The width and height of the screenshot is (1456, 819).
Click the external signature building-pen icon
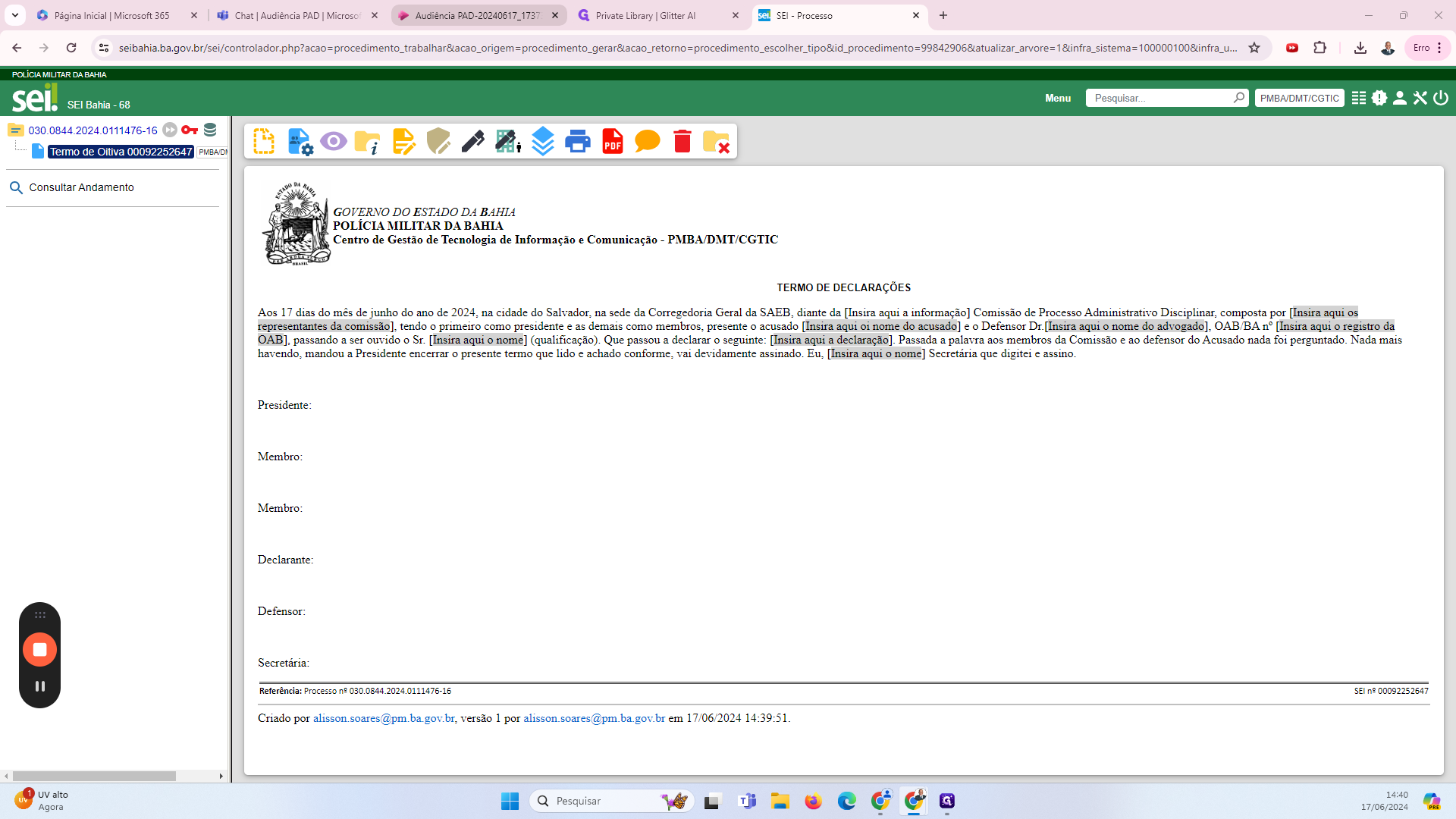(x=508, y=141)
